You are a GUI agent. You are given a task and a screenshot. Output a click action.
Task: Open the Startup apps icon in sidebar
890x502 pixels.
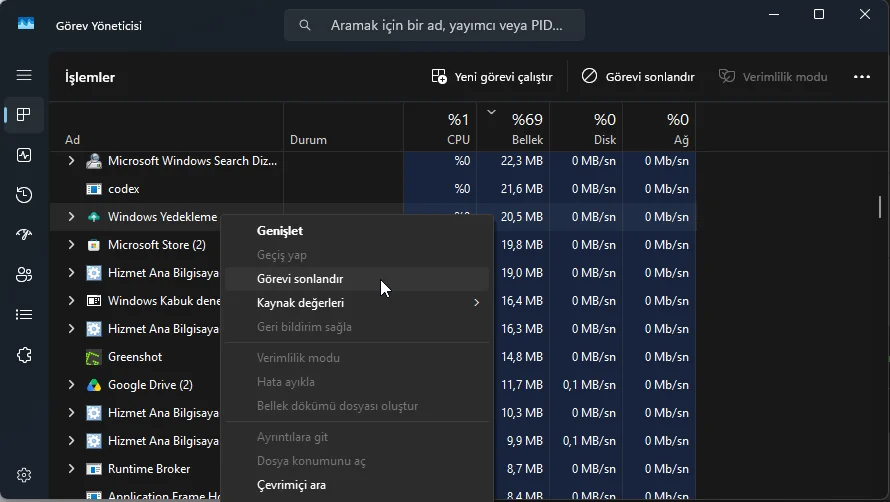[x=24, y=235]
